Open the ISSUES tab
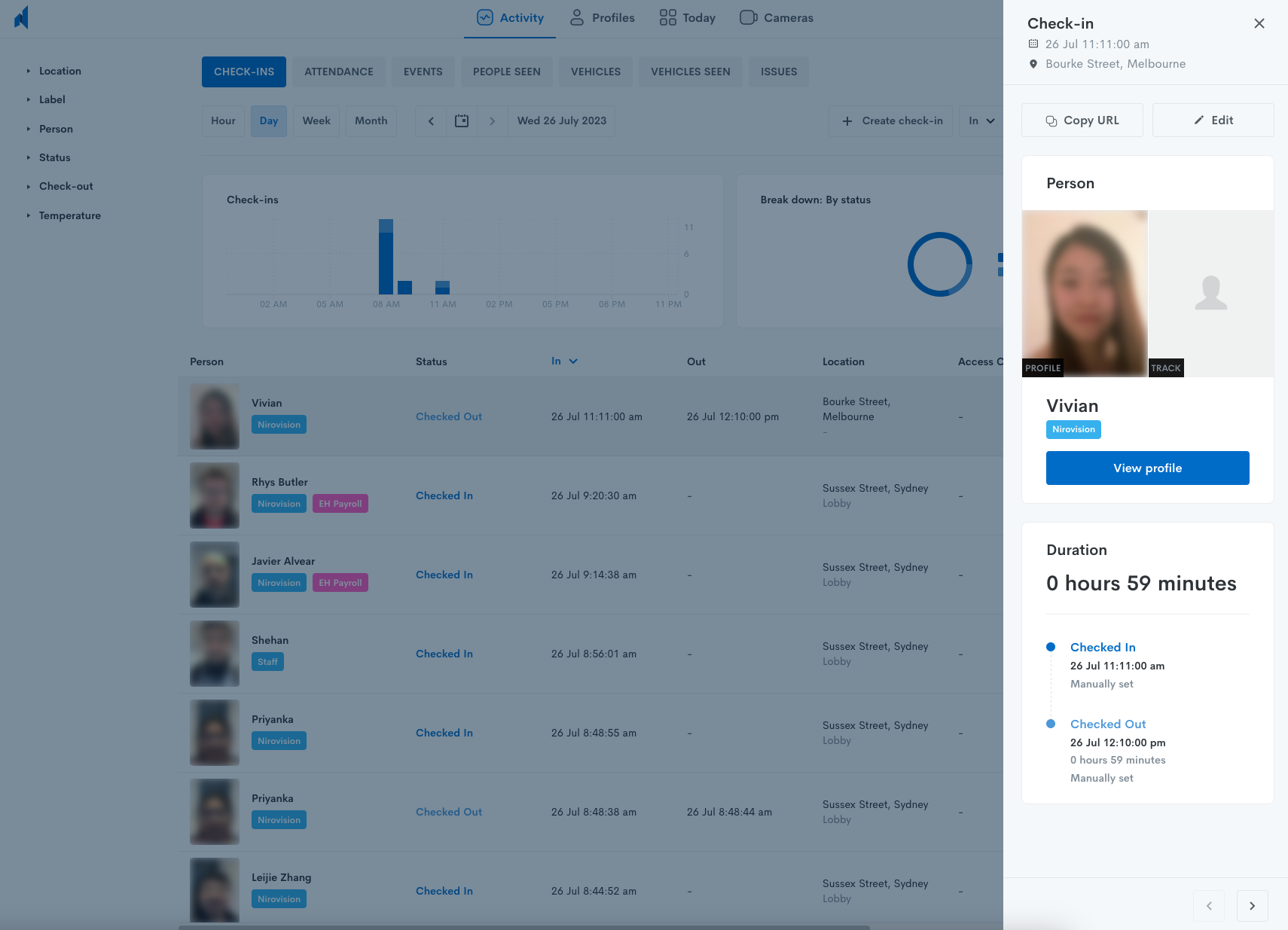Image resolution: width=1288 pixels, height=930 pixels. (x=779, y=72)
